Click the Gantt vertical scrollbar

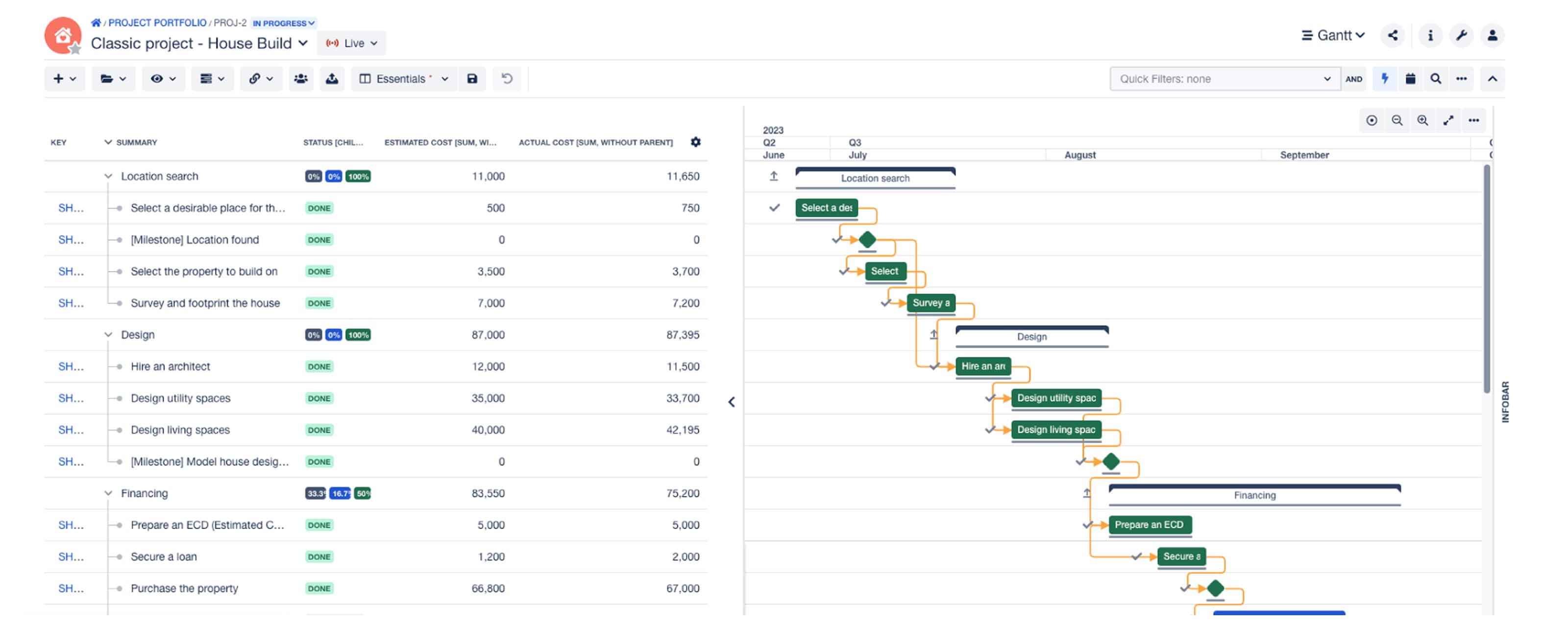(1487, 279)
